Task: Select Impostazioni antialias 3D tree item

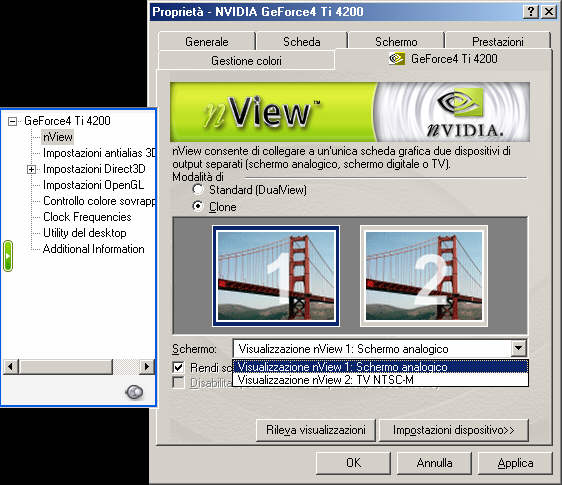Action: pyautogui.click(x=99, y=153)
